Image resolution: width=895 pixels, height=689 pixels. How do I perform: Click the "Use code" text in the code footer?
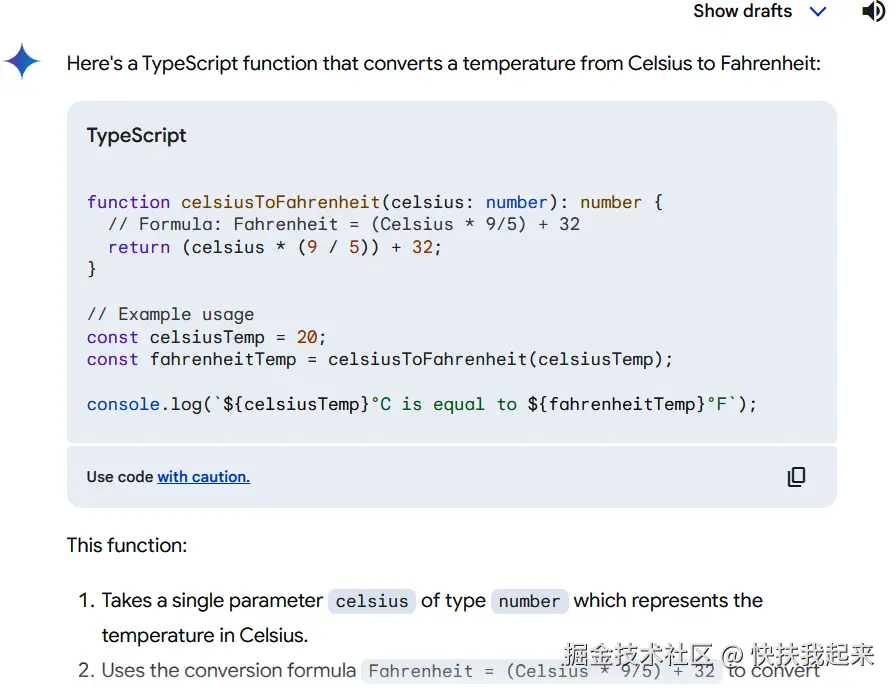click(119, 477)
